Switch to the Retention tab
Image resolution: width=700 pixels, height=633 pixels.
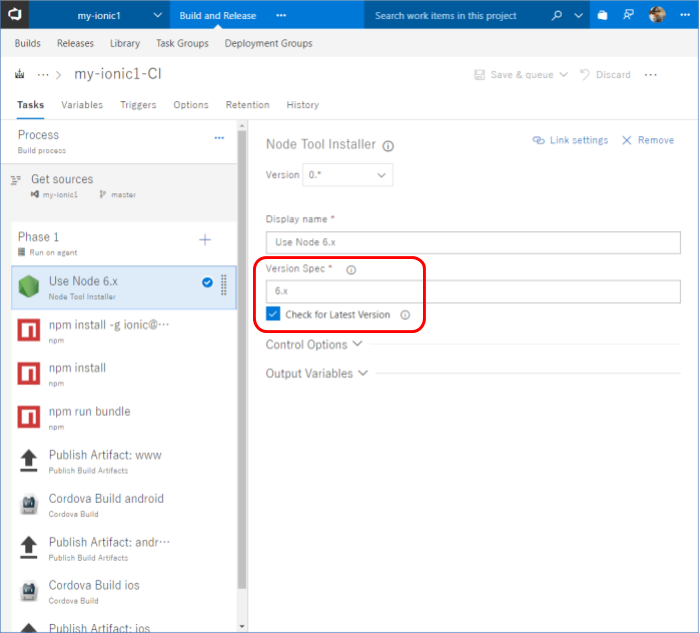(247, 105)
